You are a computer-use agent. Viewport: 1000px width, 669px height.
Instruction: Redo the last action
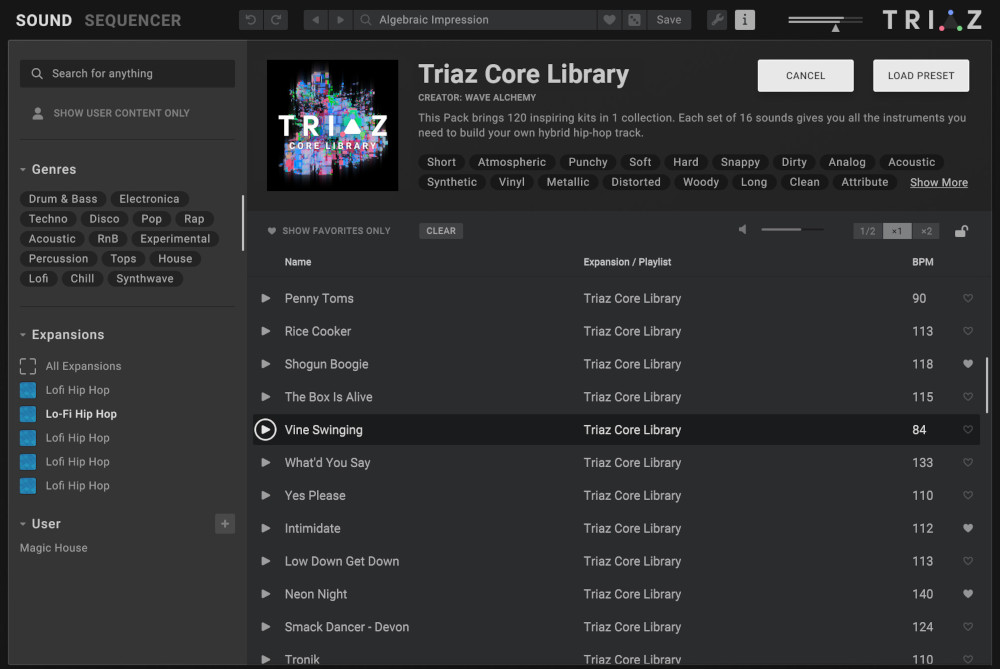(275, 19)
